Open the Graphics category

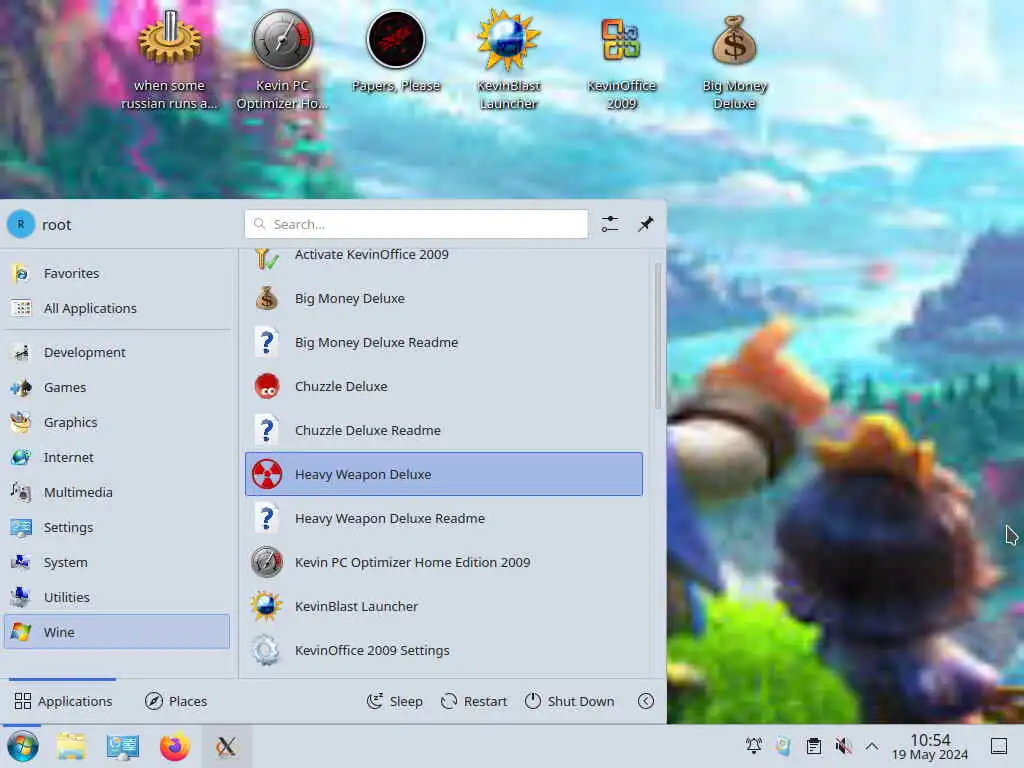coord(117,423)
